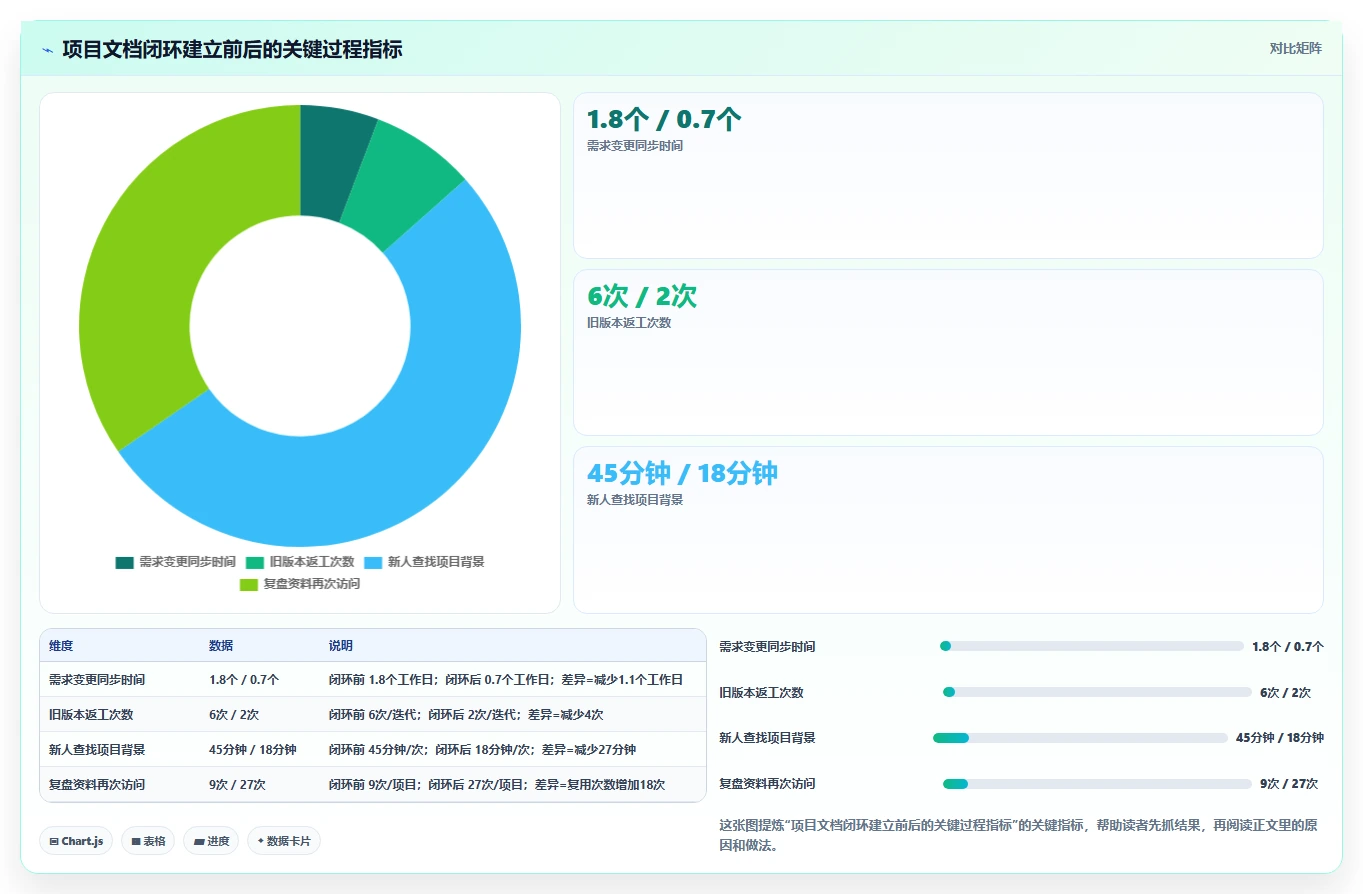Image resolution: width=1363 pixels, height=894 pixels.
Task: Click the 新人查找项目背景 table row name
Action: 97,750
